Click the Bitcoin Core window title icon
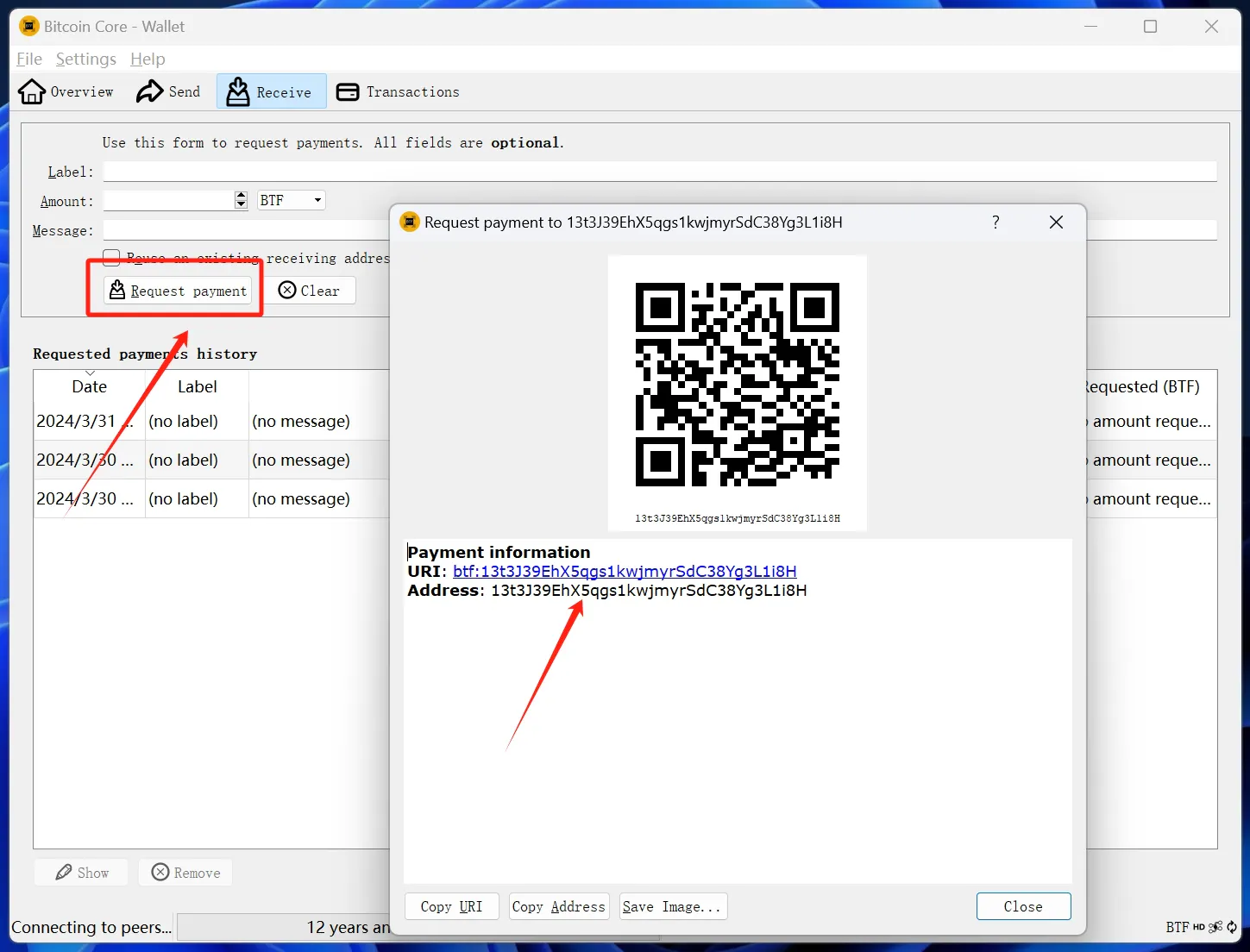 pyautogui.click(x=28, y=26)
